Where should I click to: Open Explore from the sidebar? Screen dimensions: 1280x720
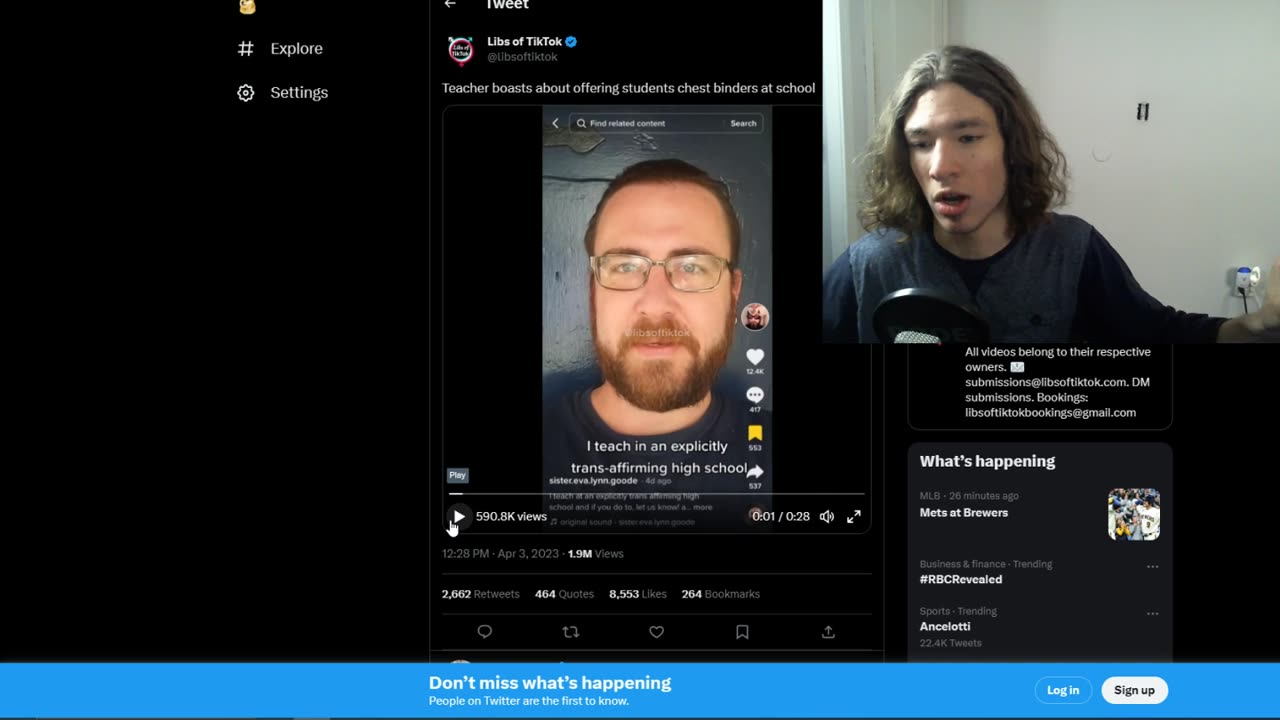point(281,48)
